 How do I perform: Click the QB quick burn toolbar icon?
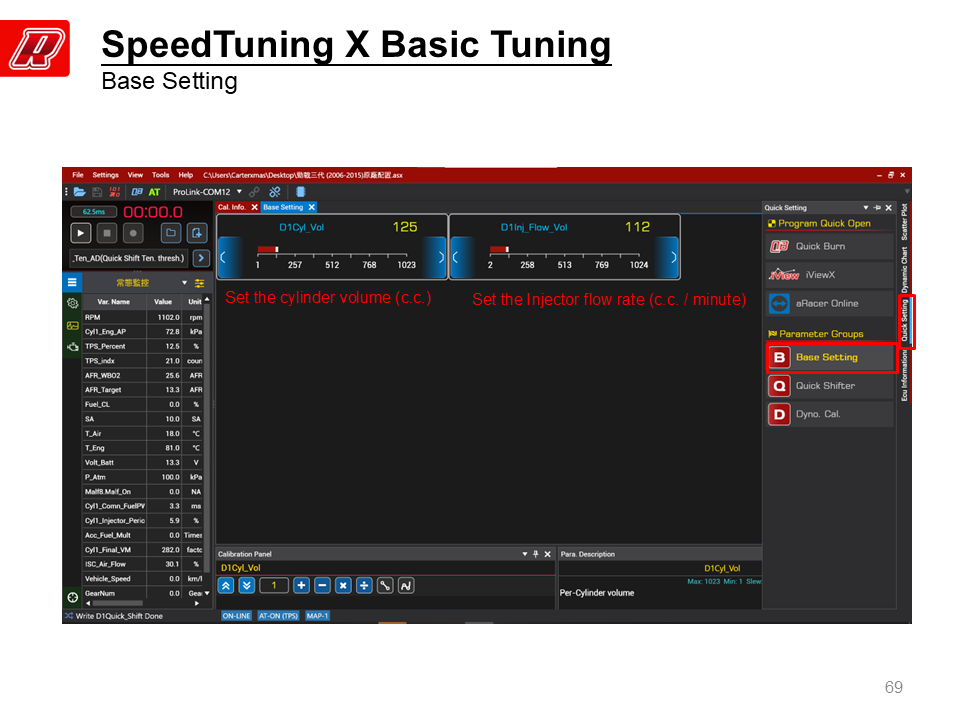click(x=137, y=192)
